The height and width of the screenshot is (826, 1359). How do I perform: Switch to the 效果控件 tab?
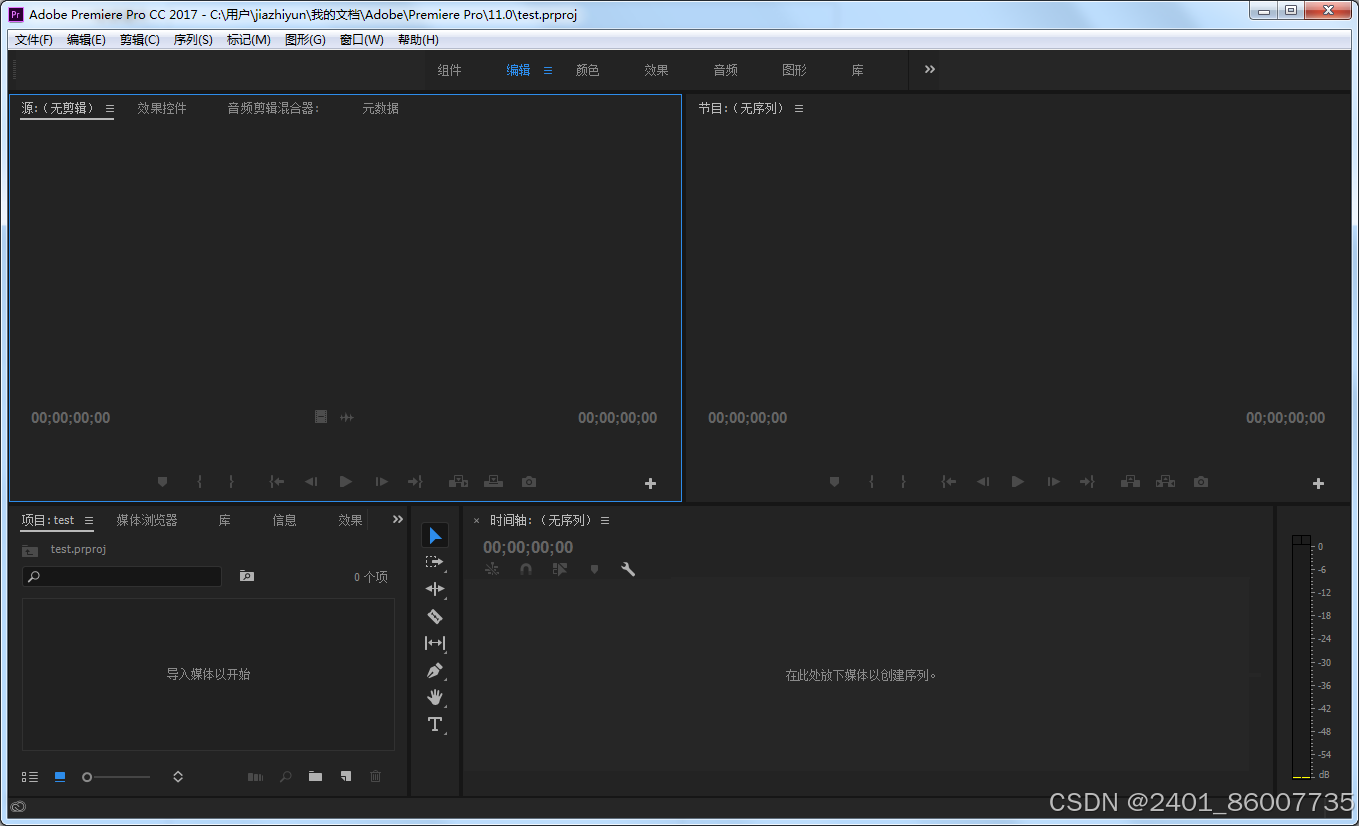tap(162, 109)
